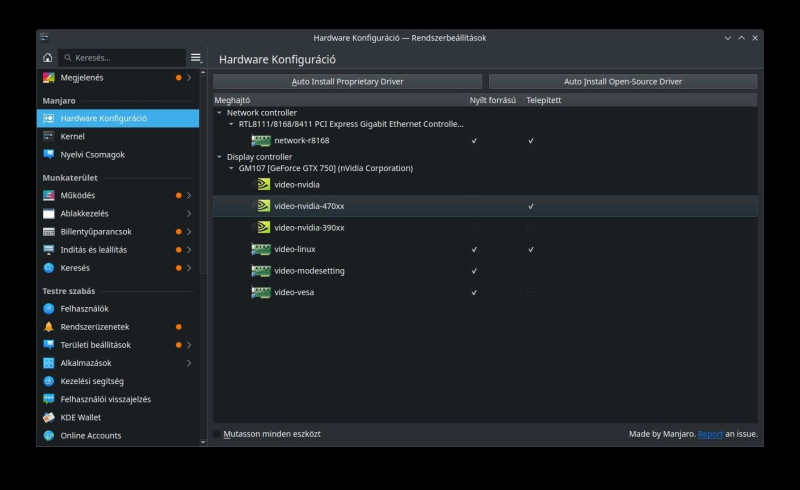Screen dimensions: 800x490
Task: Click open-source checkmark for video-vesa
Action: (474, 292)
